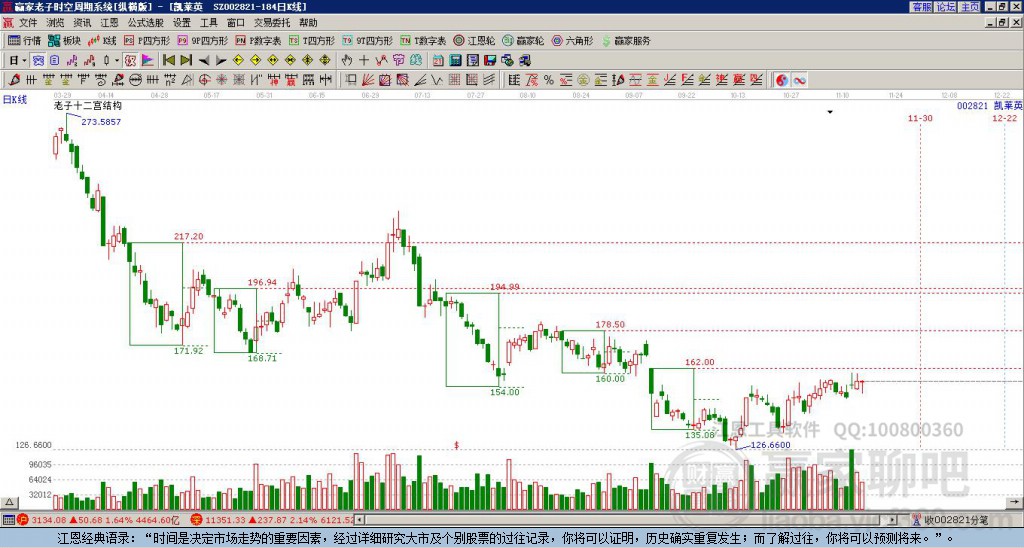Open the 六角形 hexagon tool
The width and height of the screenshot is (1024, 548).
click(572, 40)
